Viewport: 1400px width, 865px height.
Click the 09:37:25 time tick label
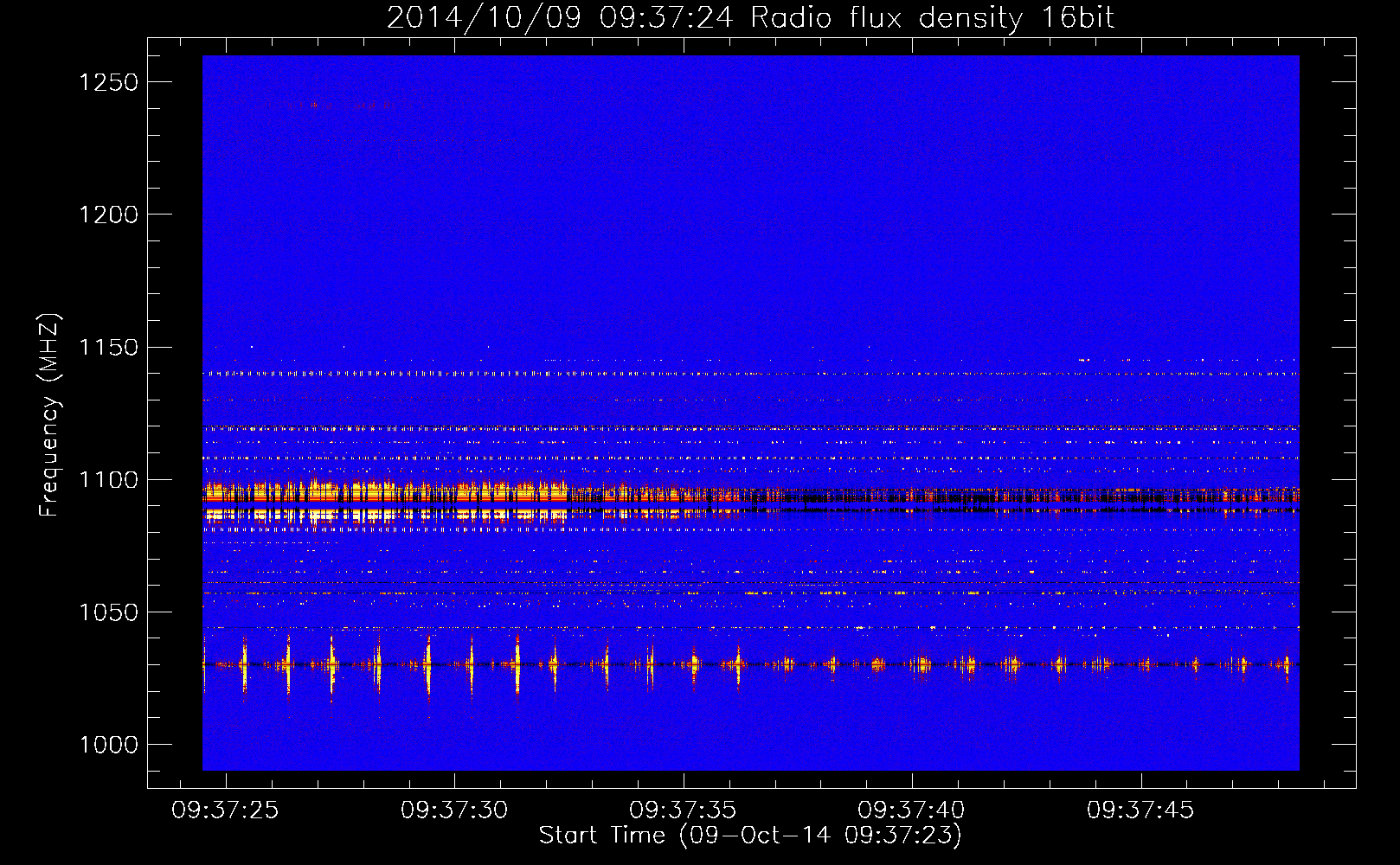pyautogui.click(x=225, y=811)
